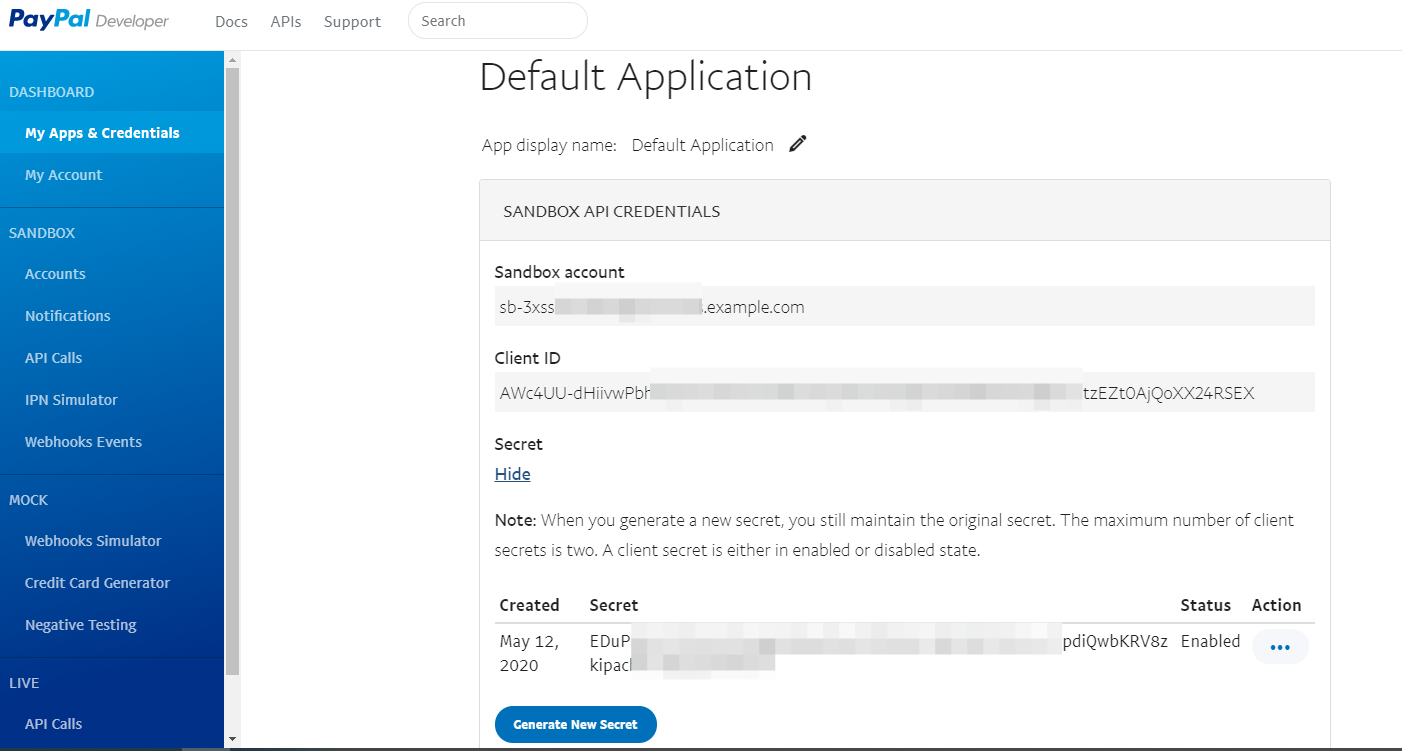The width and height of the screenshot is (1402, 751).
Task: Open the three-dot Action menu for secret
Action: click(x=1279, y=647)
